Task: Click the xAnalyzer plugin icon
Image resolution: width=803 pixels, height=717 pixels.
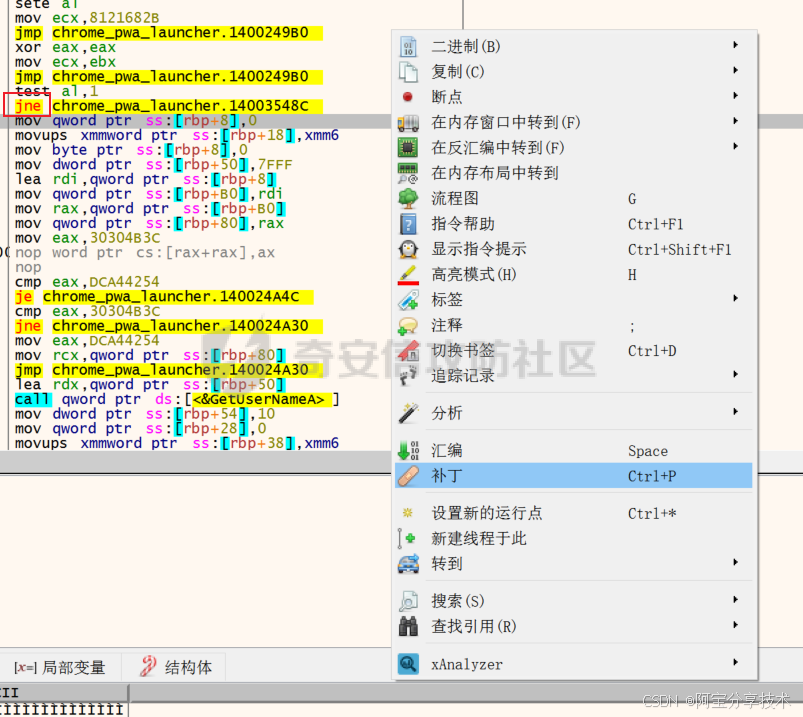Action: [408, 664]
